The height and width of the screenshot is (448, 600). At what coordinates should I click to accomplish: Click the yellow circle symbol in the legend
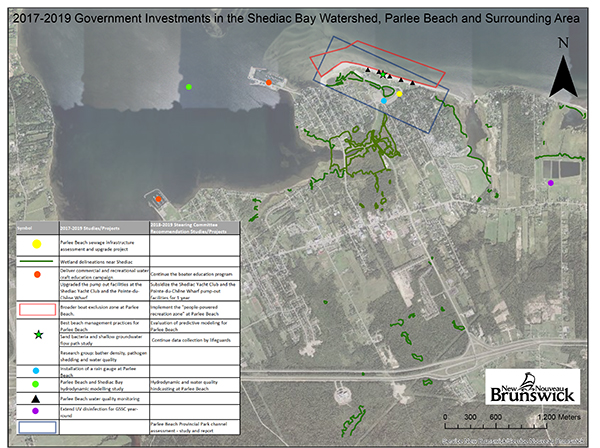coord(36,243)
